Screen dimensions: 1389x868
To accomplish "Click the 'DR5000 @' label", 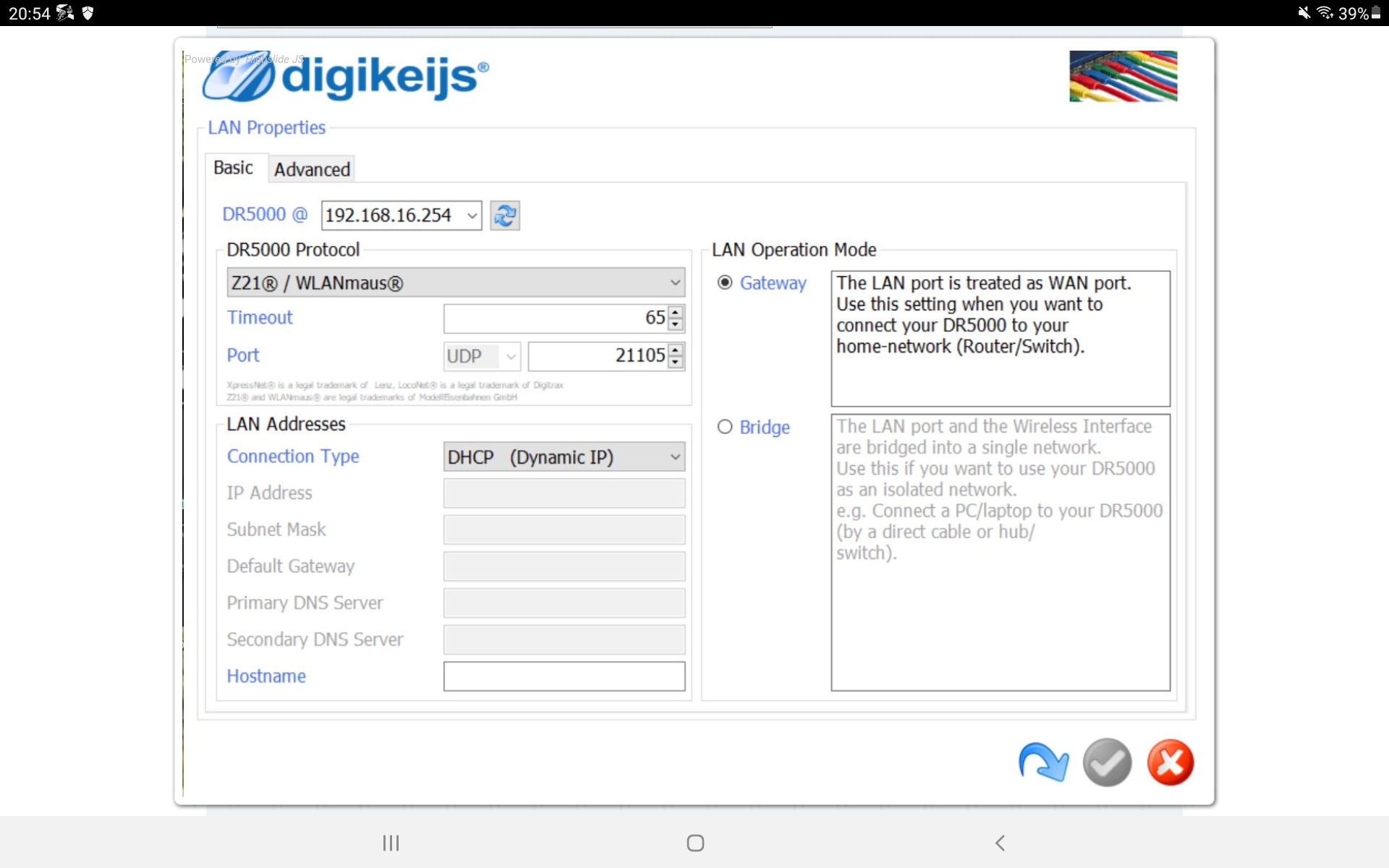I will click(265, 215).
